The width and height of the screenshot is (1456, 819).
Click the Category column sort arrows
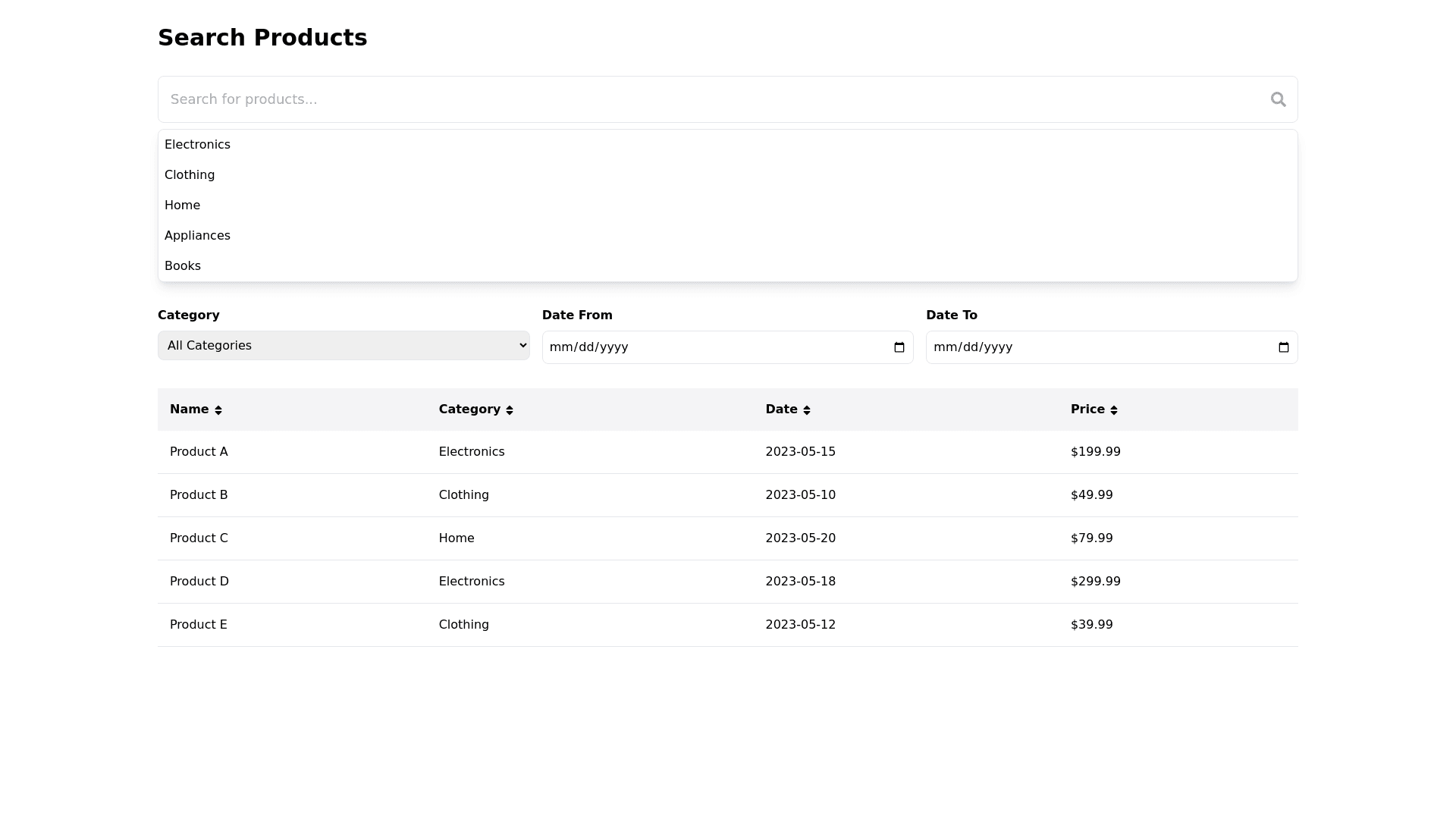pyautogui.click(x=510, y=410)
